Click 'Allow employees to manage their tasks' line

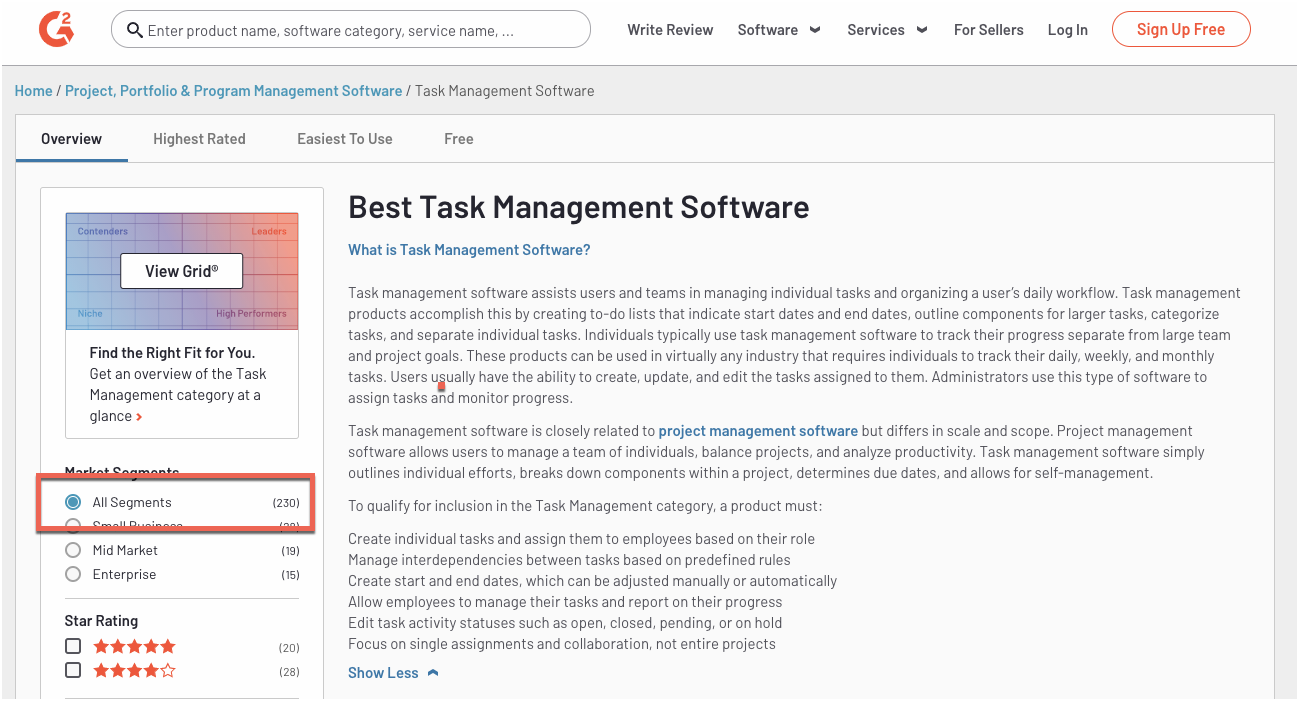coord(565,602)
